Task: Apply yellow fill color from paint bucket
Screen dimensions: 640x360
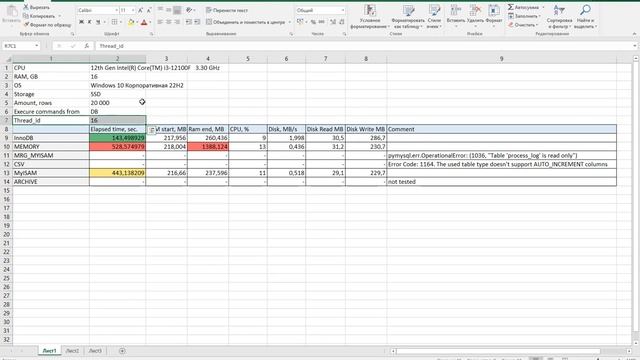Action: coord(131,22)
